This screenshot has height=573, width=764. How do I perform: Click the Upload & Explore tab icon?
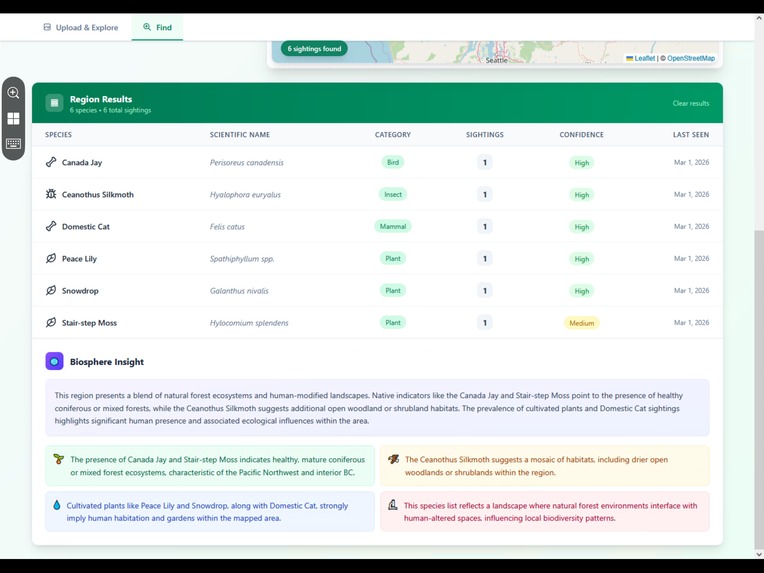click(x=47, y=27)
